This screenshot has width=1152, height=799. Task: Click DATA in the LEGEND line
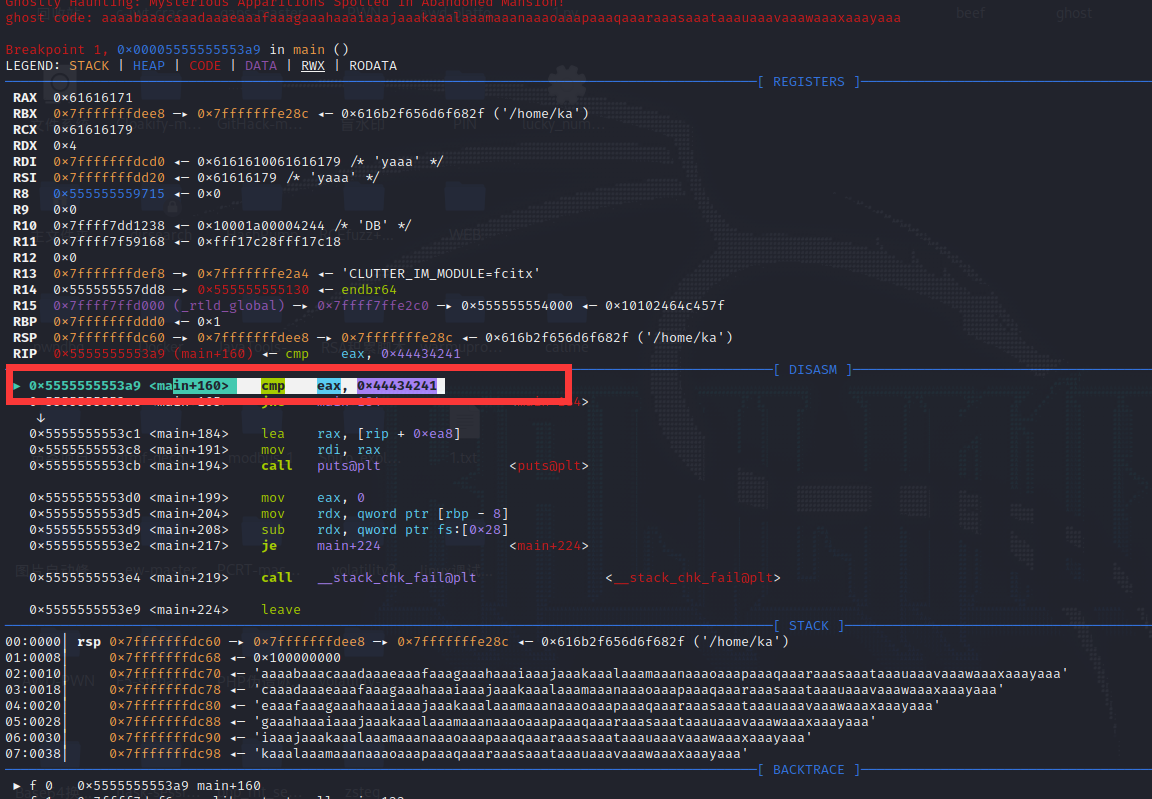pos(261,65)
